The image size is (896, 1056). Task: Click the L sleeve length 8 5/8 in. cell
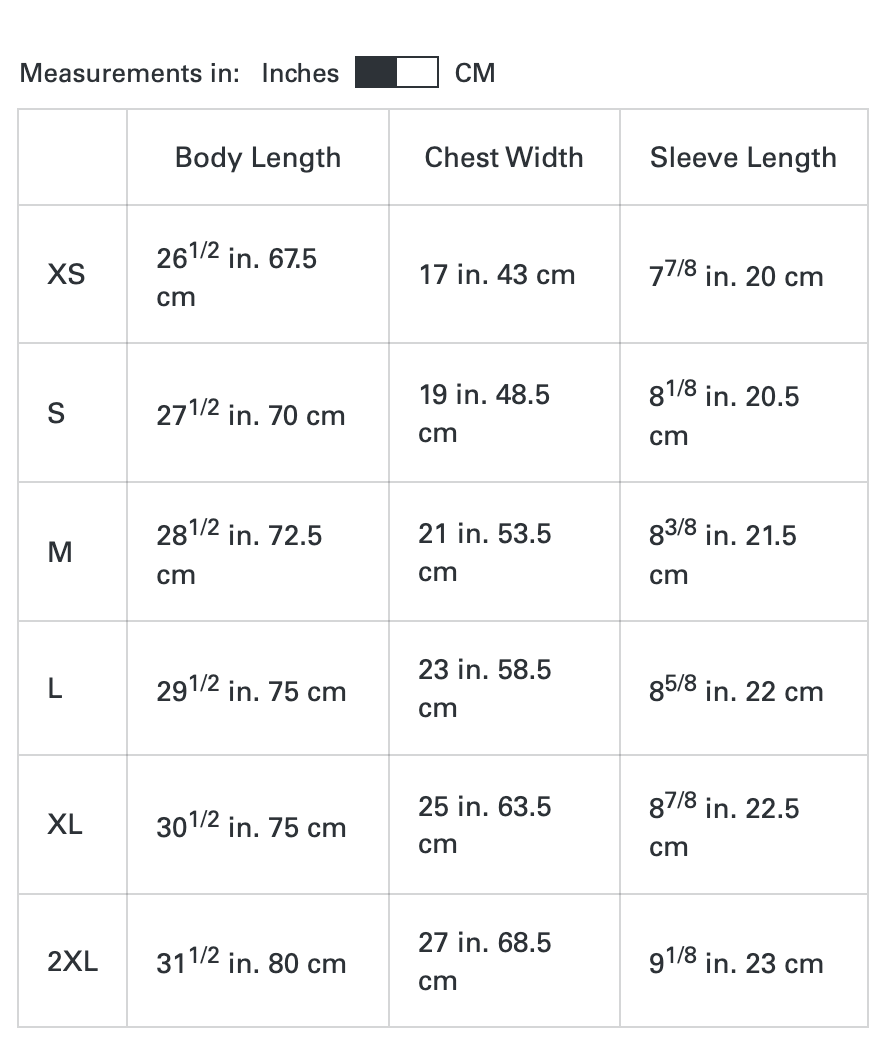click(736, 690)
